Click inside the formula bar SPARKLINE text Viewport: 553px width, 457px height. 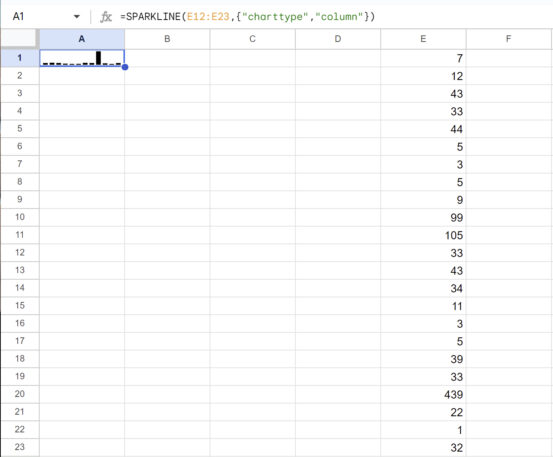pos(248,17)
